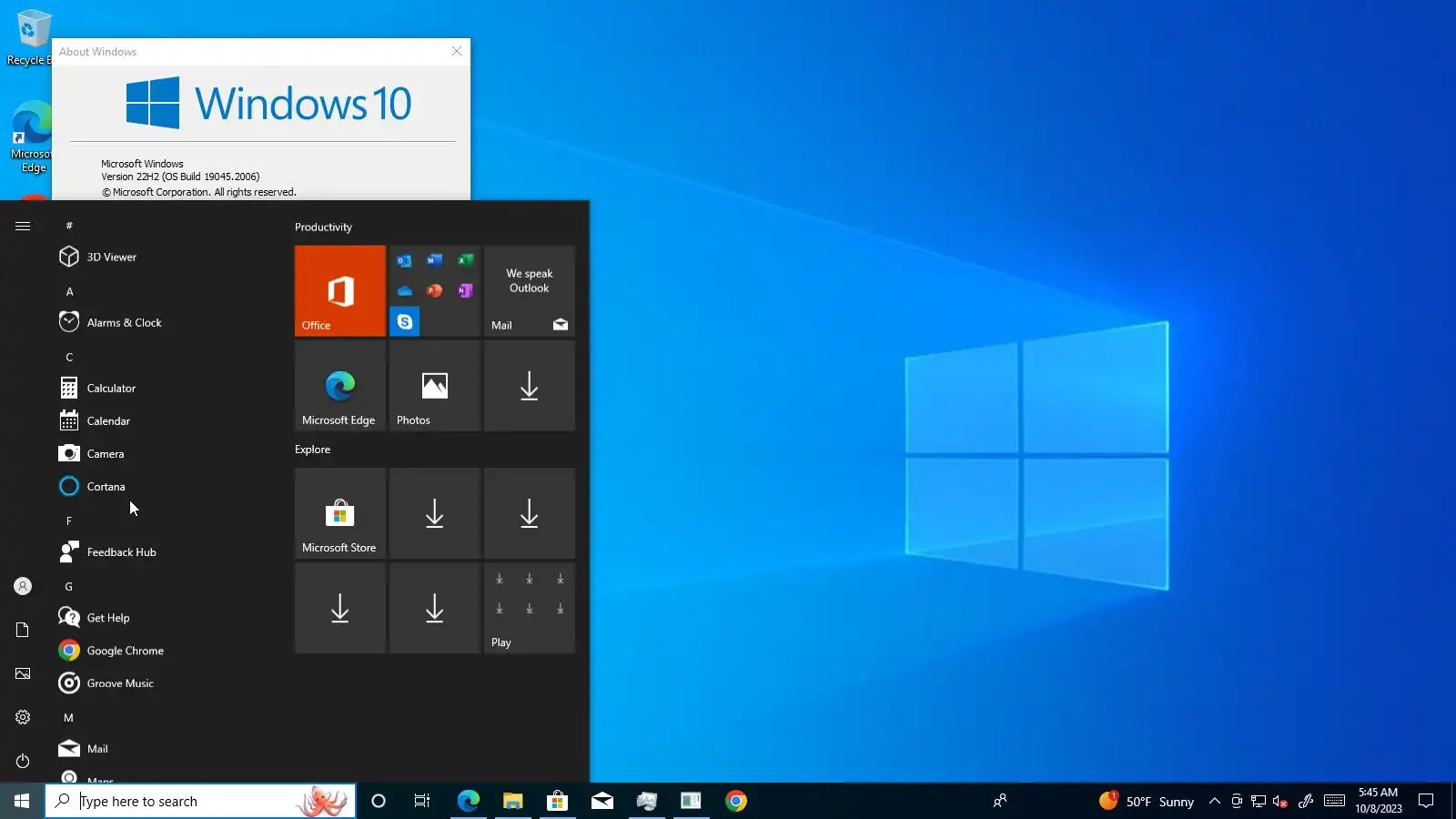Close the About Windows dialog

[457, 51]
